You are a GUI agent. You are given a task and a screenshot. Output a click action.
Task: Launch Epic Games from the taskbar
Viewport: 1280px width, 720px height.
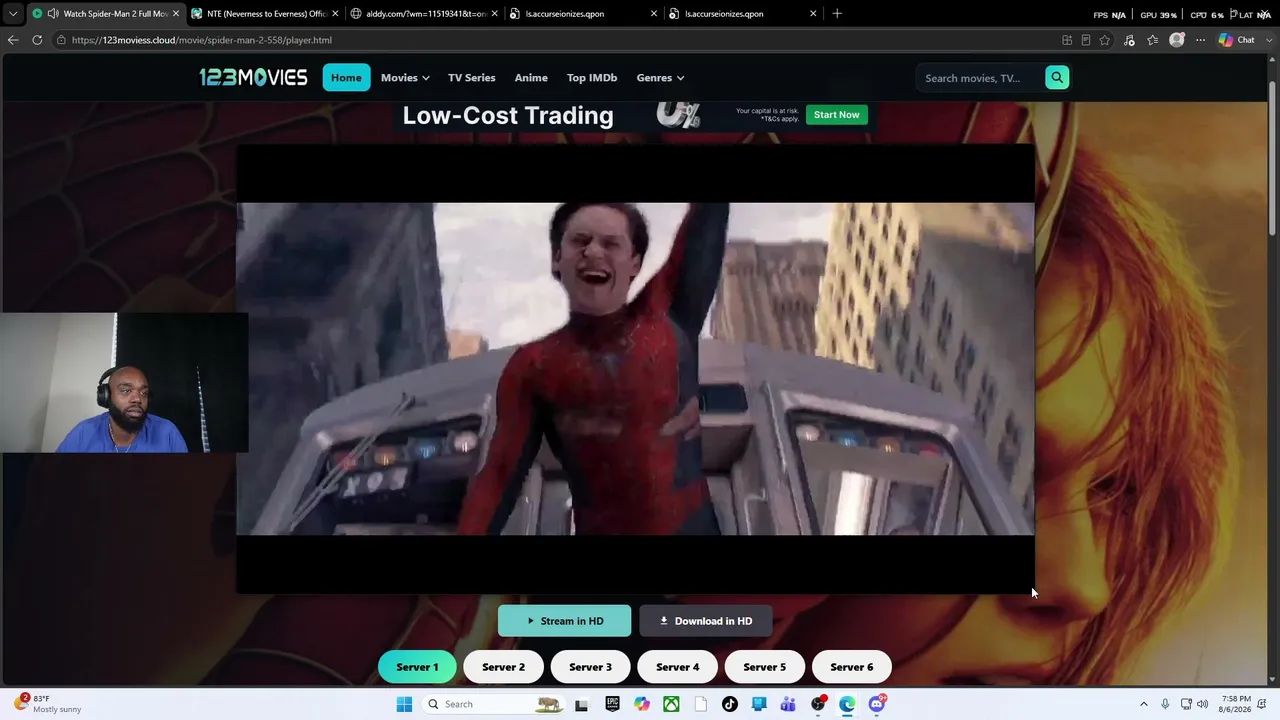(x=612, y=704)
